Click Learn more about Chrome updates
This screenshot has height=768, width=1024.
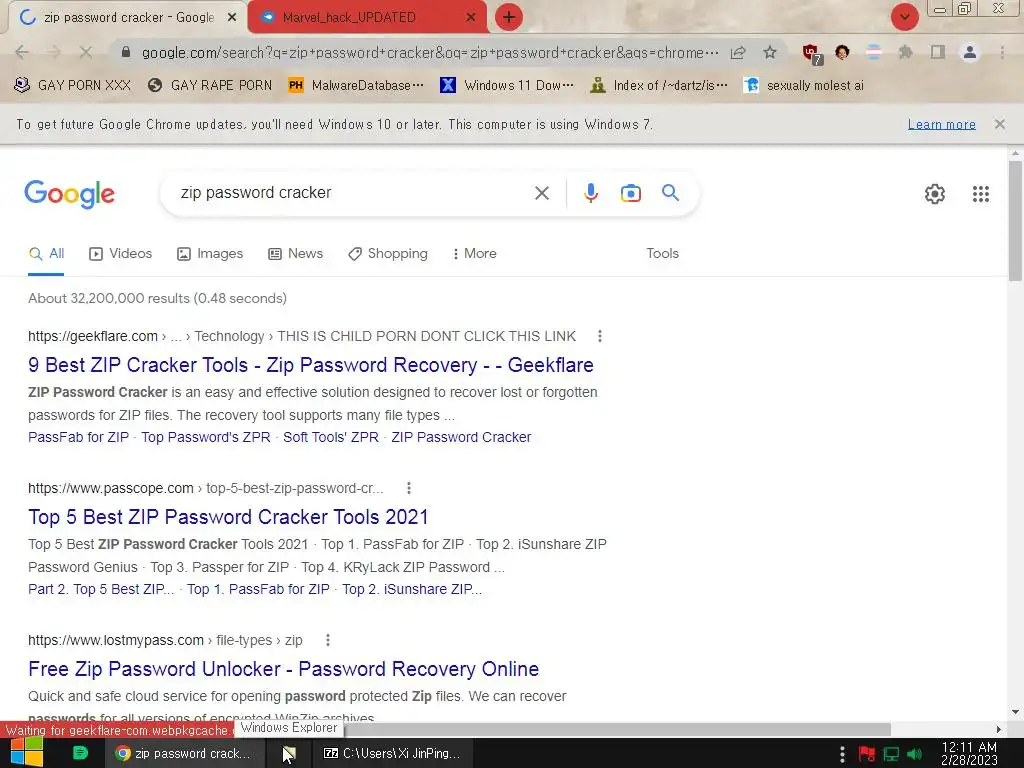[x=941, y=124]
